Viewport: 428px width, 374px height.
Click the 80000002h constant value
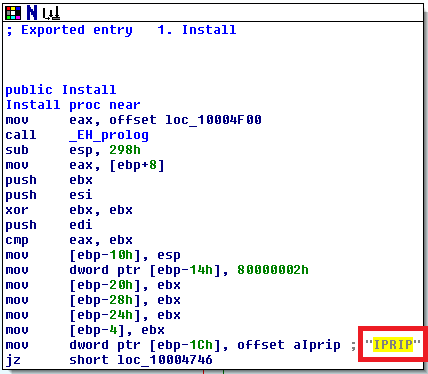click(x=273, y=270)
